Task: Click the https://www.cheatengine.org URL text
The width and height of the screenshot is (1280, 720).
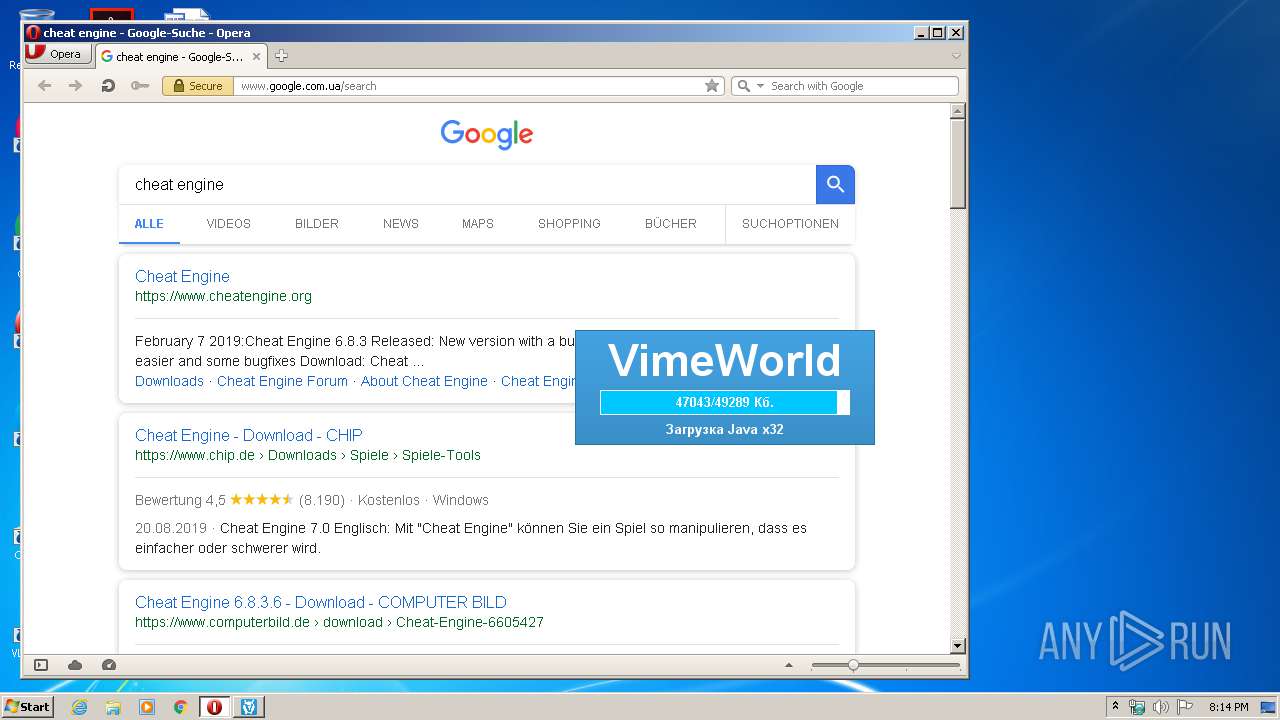Action: [223, 296]
